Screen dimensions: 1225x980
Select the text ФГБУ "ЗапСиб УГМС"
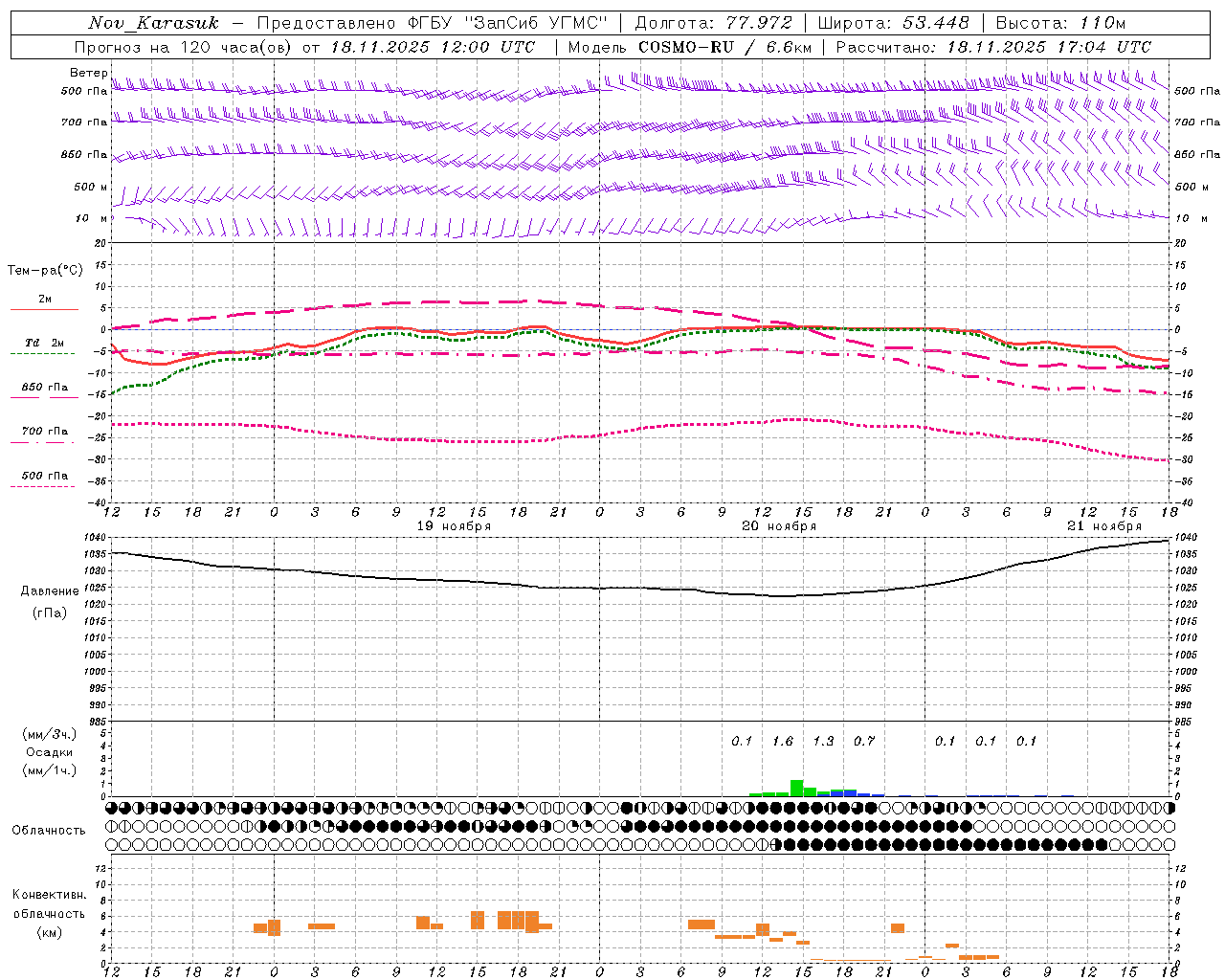[x=507, y=23]
